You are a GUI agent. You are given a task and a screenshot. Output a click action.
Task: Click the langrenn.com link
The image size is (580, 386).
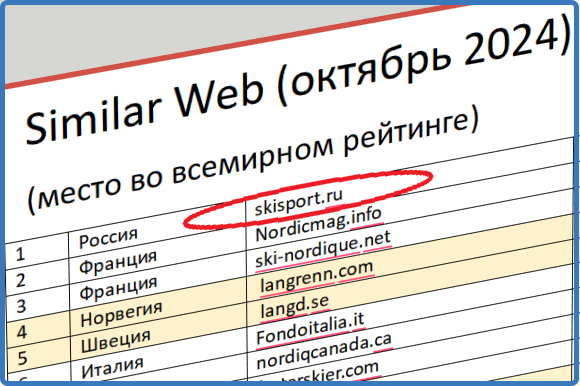pyautogui.click(x=317, y=278)
